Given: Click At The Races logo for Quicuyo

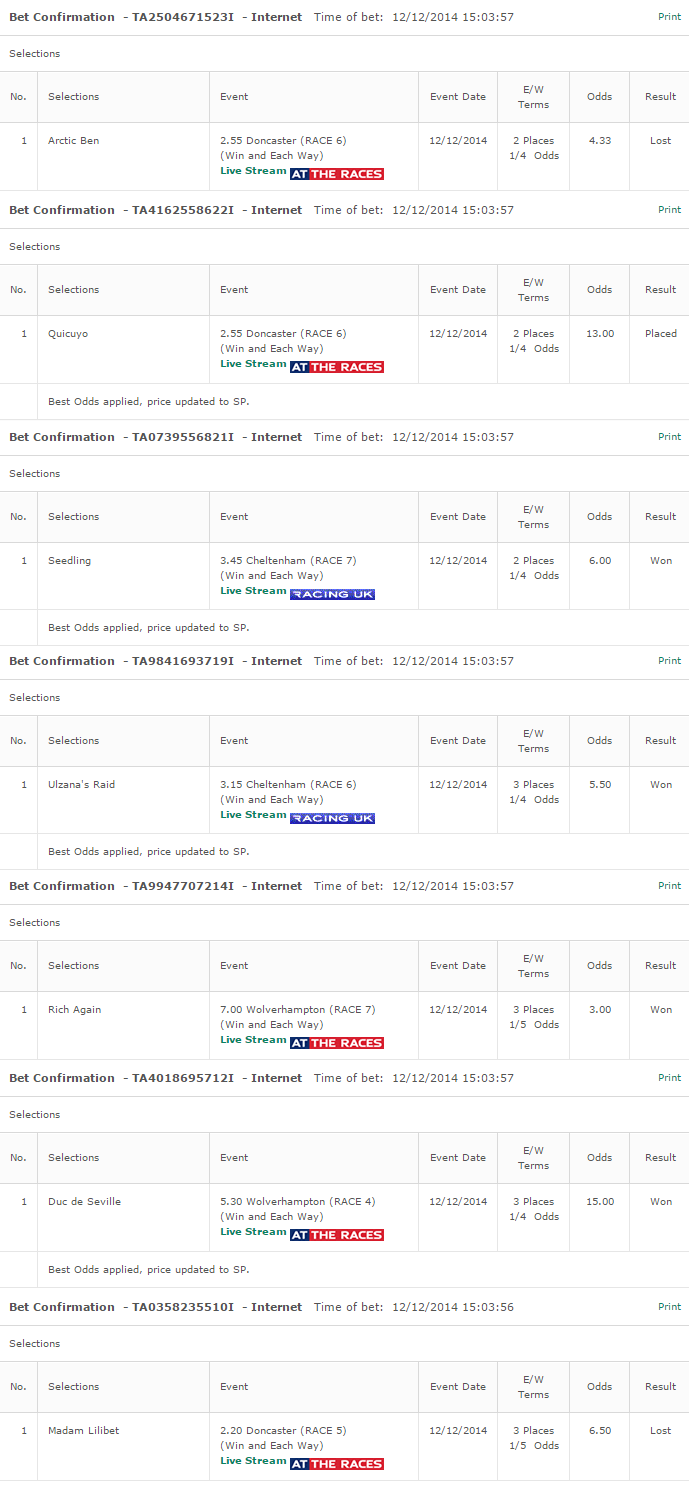Looking at the screenshot, I should 337,367.
